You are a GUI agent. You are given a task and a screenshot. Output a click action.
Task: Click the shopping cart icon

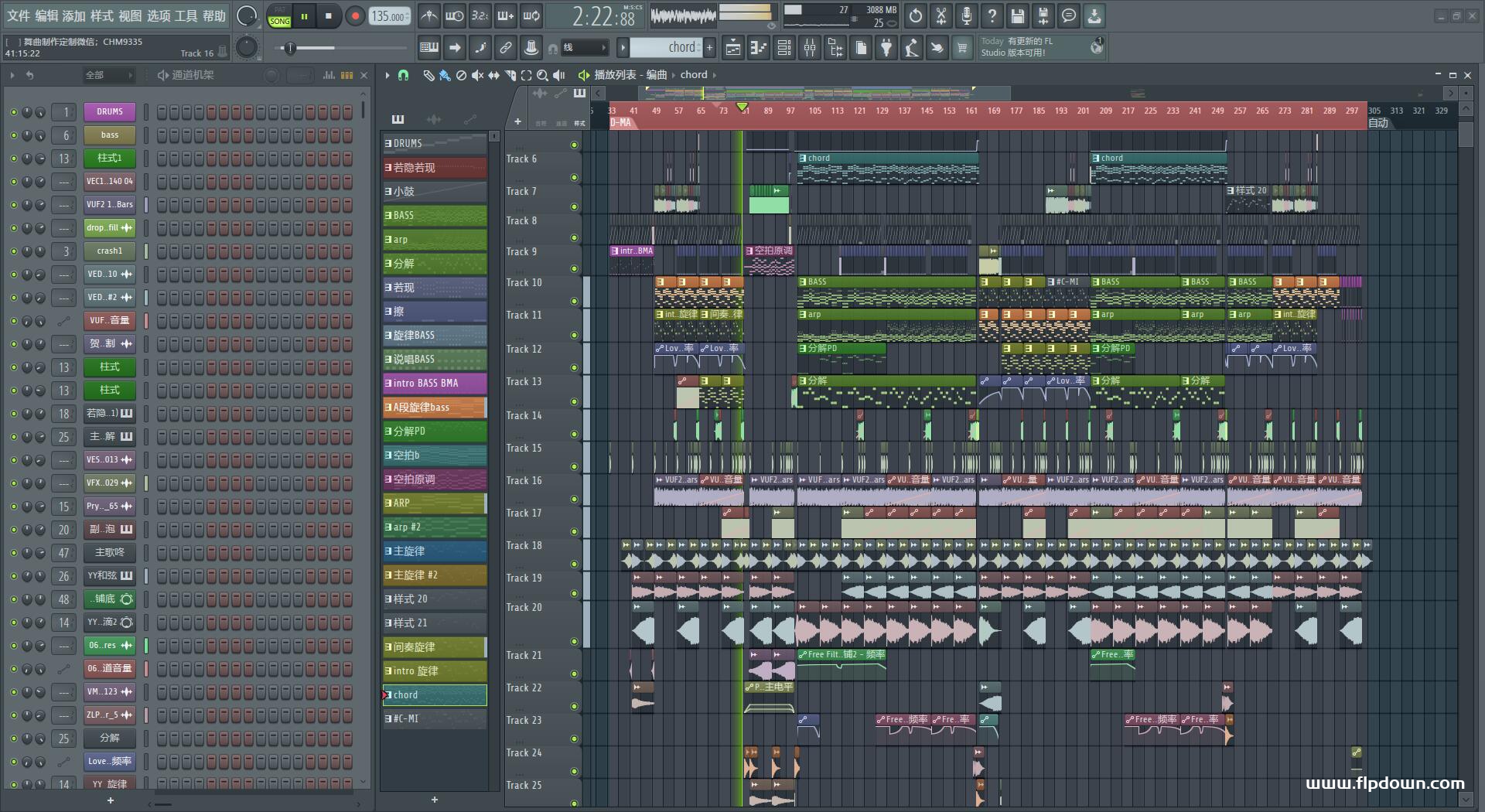[x=962, y=48]
